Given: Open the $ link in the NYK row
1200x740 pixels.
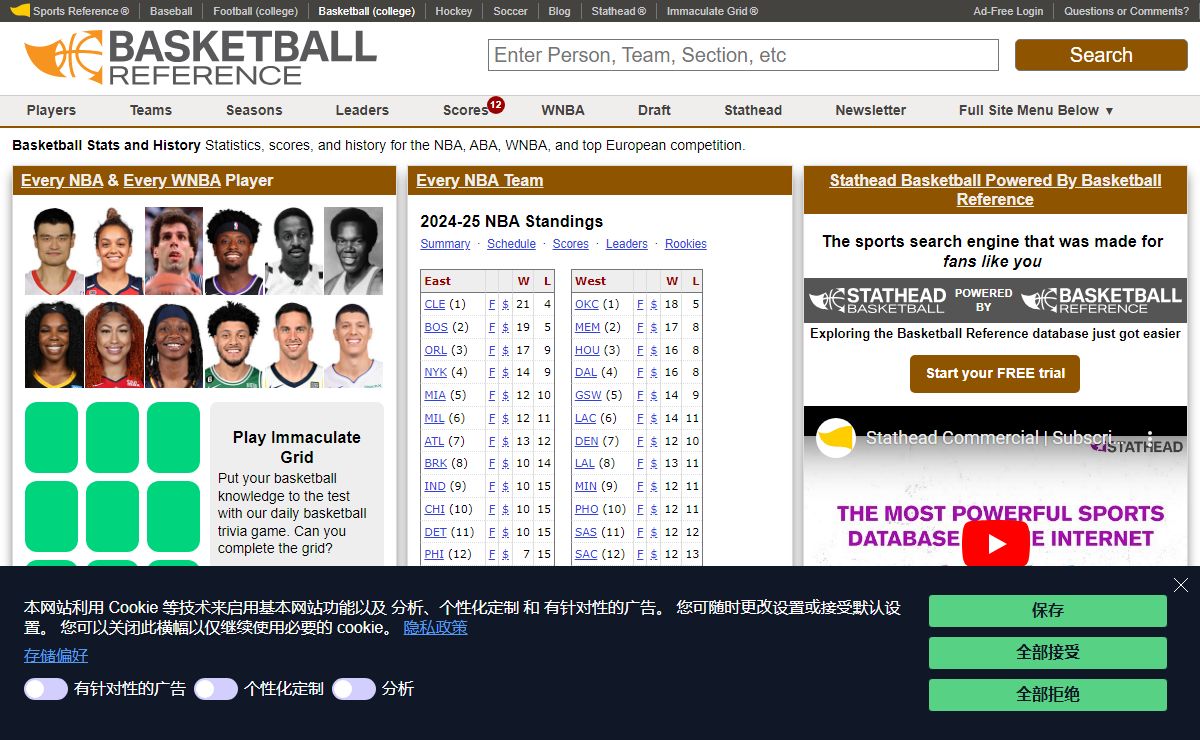Looking at the screenshot, I should coord(505,372).
